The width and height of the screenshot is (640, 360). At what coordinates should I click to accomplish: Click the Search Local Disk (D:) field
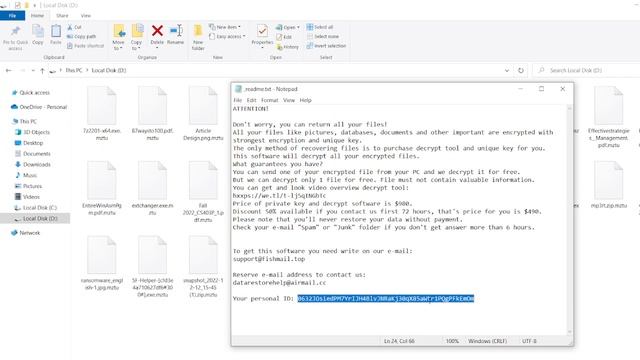click(588, 71)
